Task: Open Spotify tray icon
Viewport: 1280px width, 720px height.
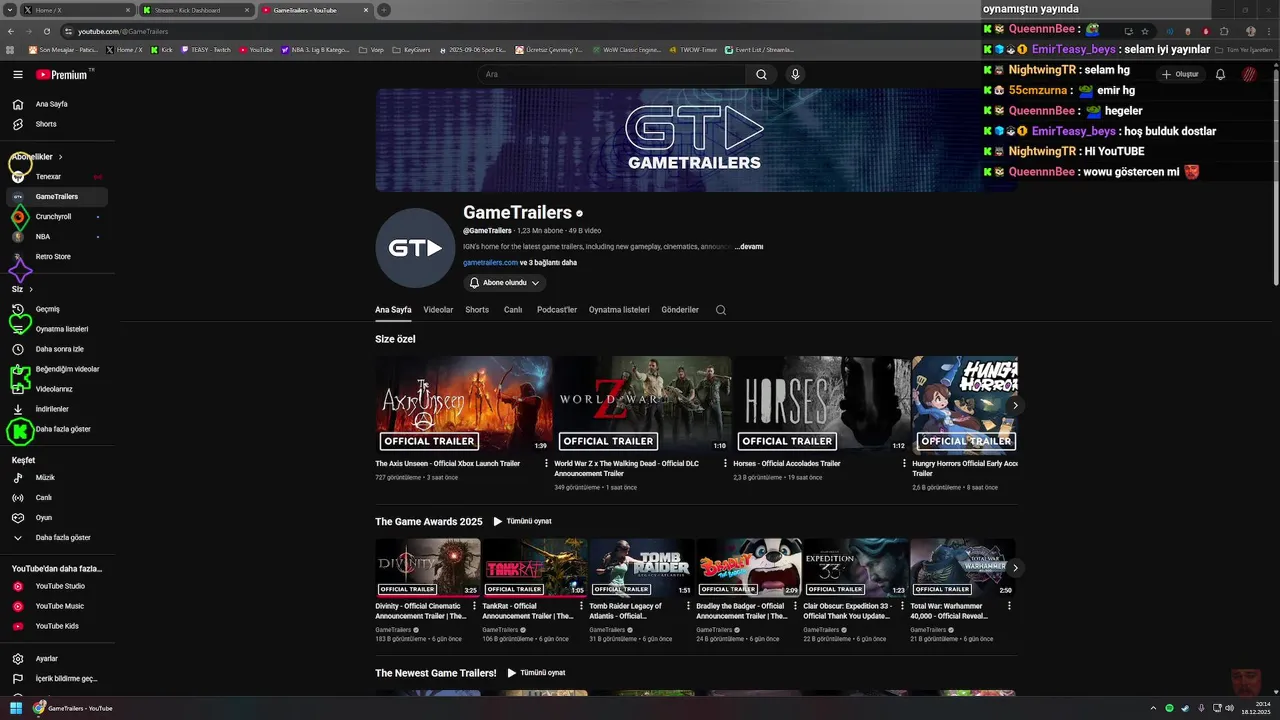Action: (1169, 708)
